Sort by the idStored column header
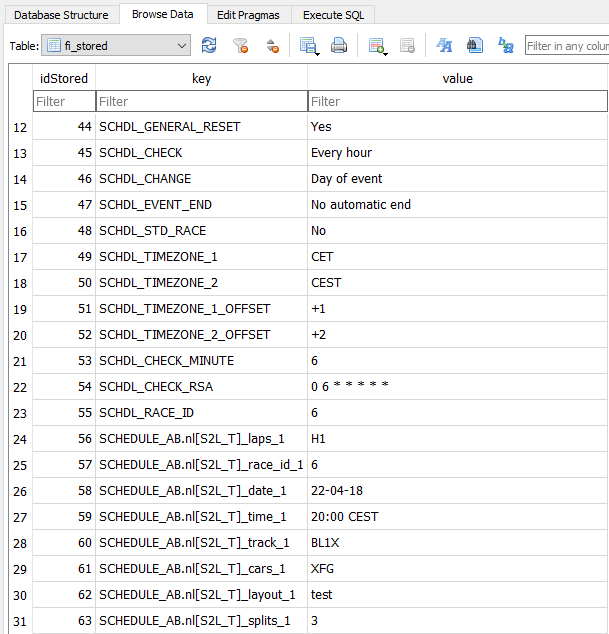The width and height of the screenshot is (609, 634). [64, 78]
